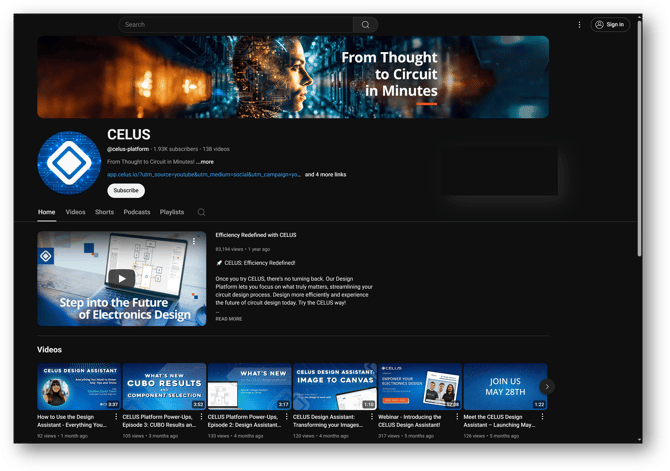Open options menu for Power-Ups Episode 2 video
The image size is (670, 471).
287,417
